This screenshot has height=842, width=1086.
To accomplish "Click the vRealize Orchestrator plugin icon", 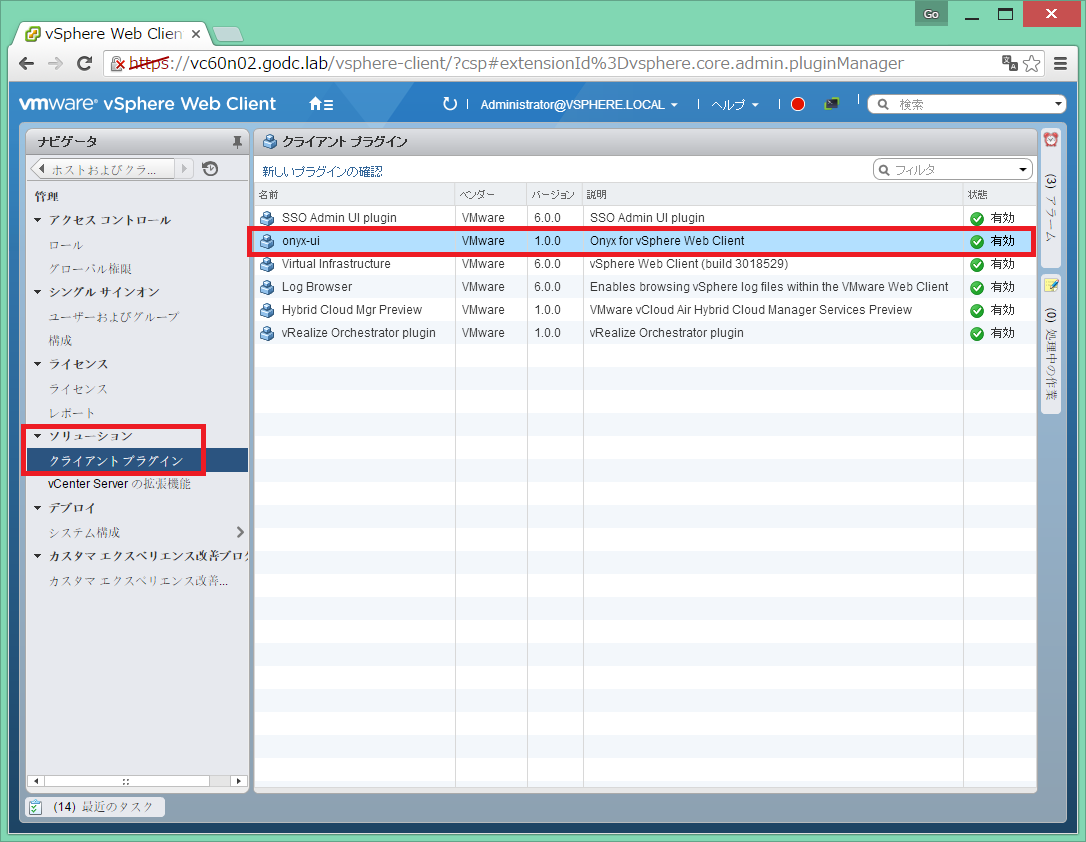I will [267, 333].
